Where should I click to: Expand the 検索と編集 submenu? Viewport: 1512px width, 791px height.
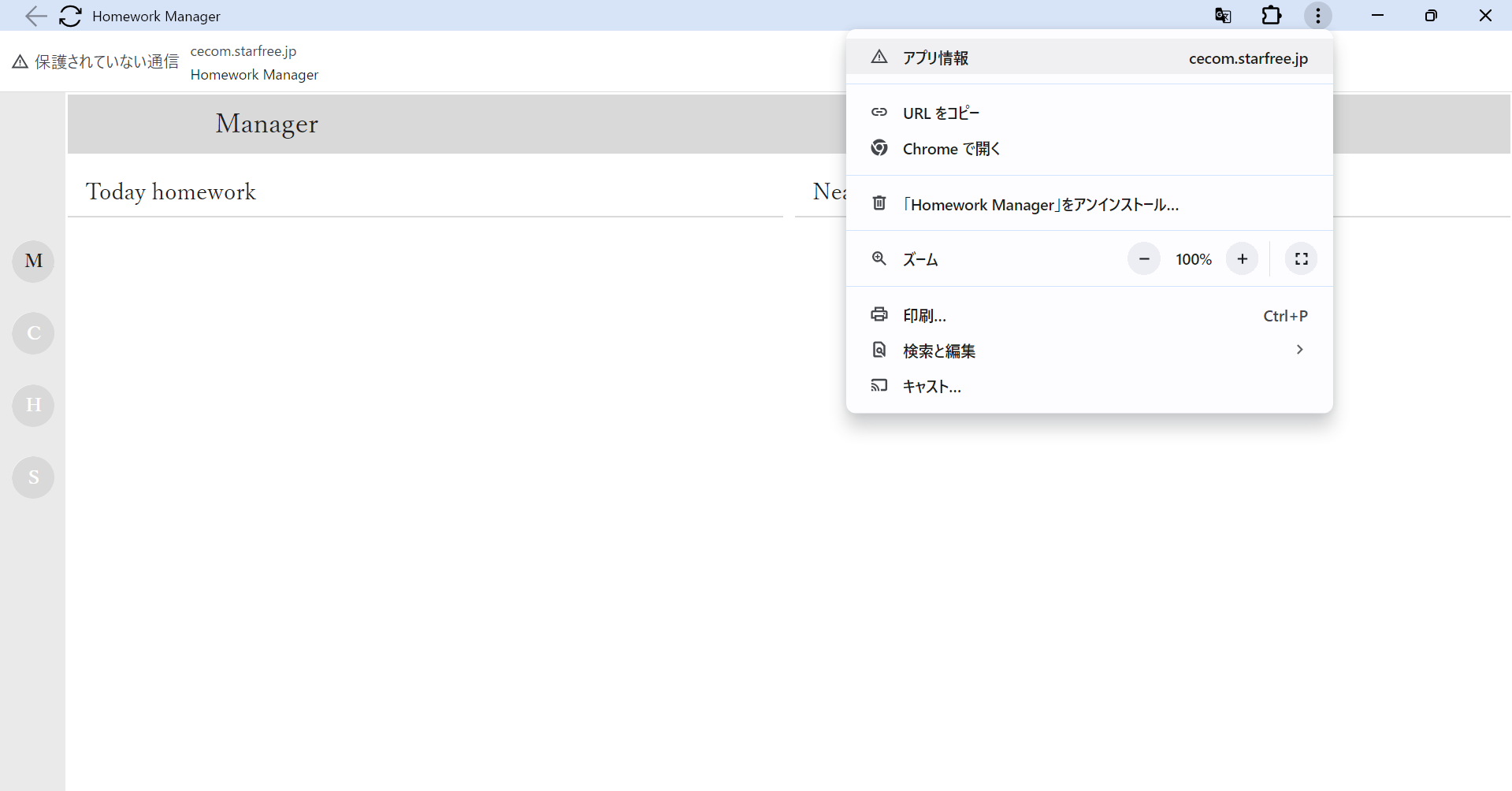point(1090,351)
